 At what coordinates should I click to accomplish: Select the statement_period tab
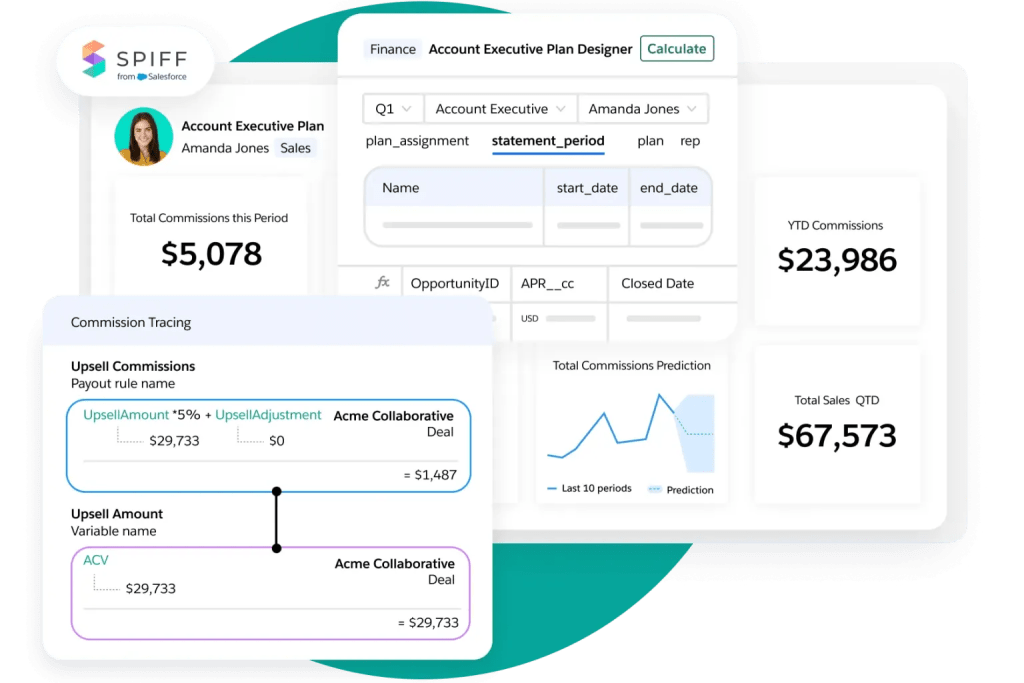click(548, 141)
